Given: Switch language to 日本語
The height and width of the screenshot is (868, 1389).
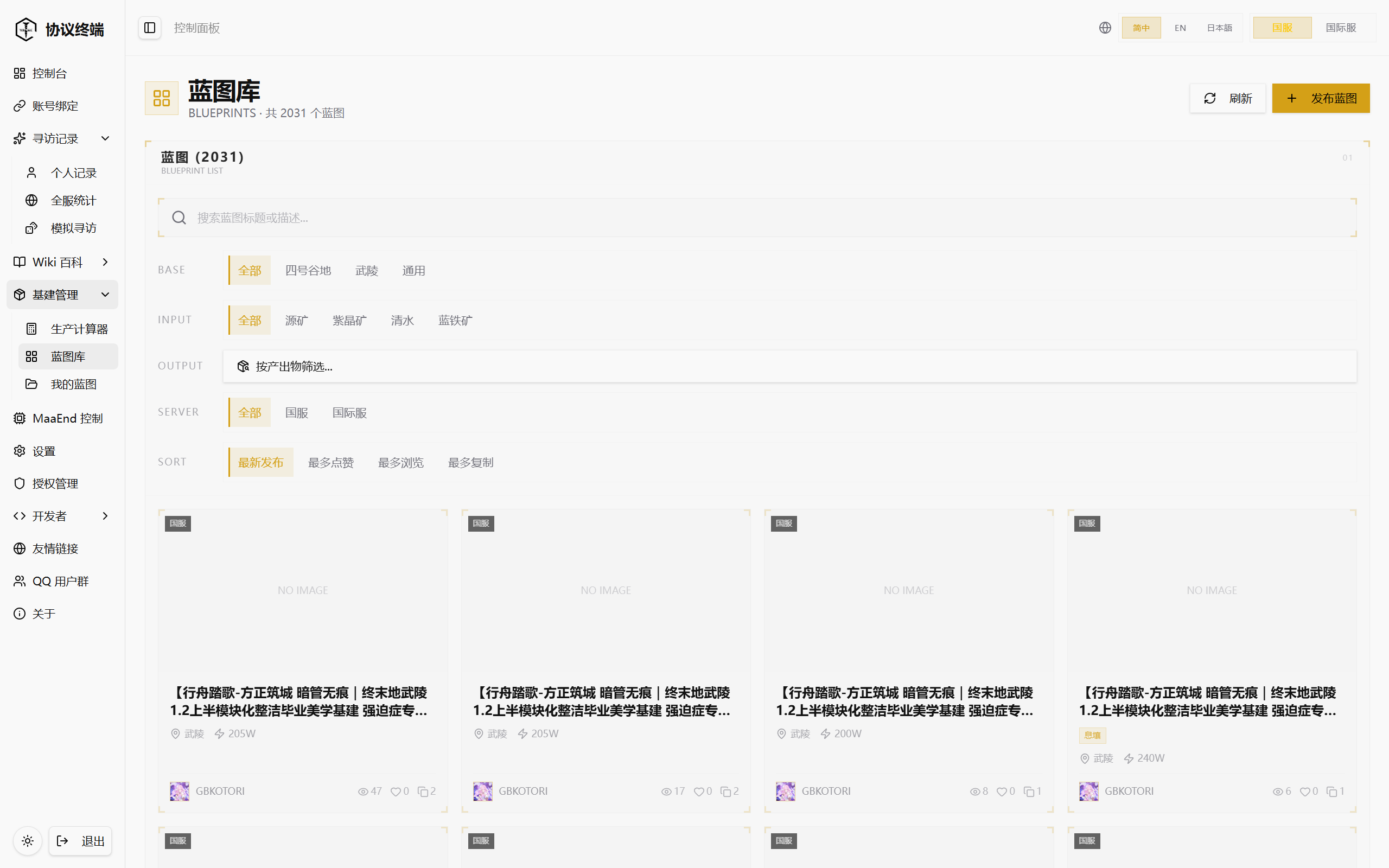Looking at the screenshot, I should pyautogui.click(x=1219, y=28).
